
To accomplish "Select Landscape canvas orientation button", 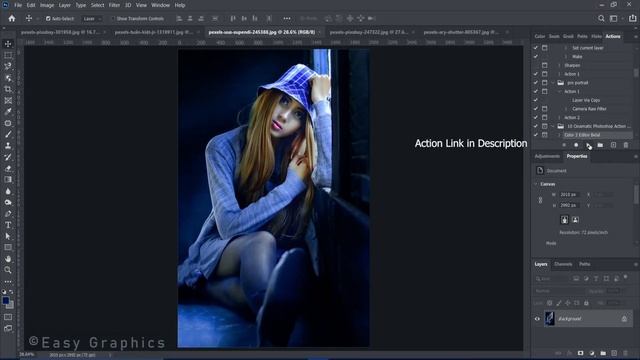I will coord(575,220).
